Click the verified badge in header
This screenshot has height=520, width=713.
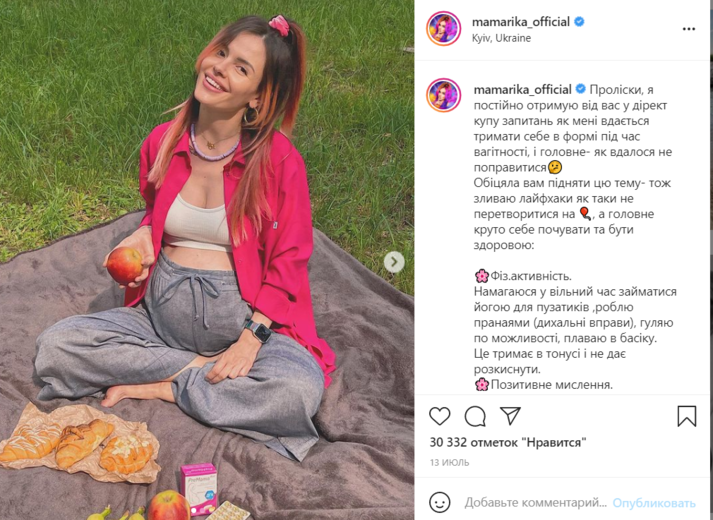pyautogui.click(x=579, y=21)
